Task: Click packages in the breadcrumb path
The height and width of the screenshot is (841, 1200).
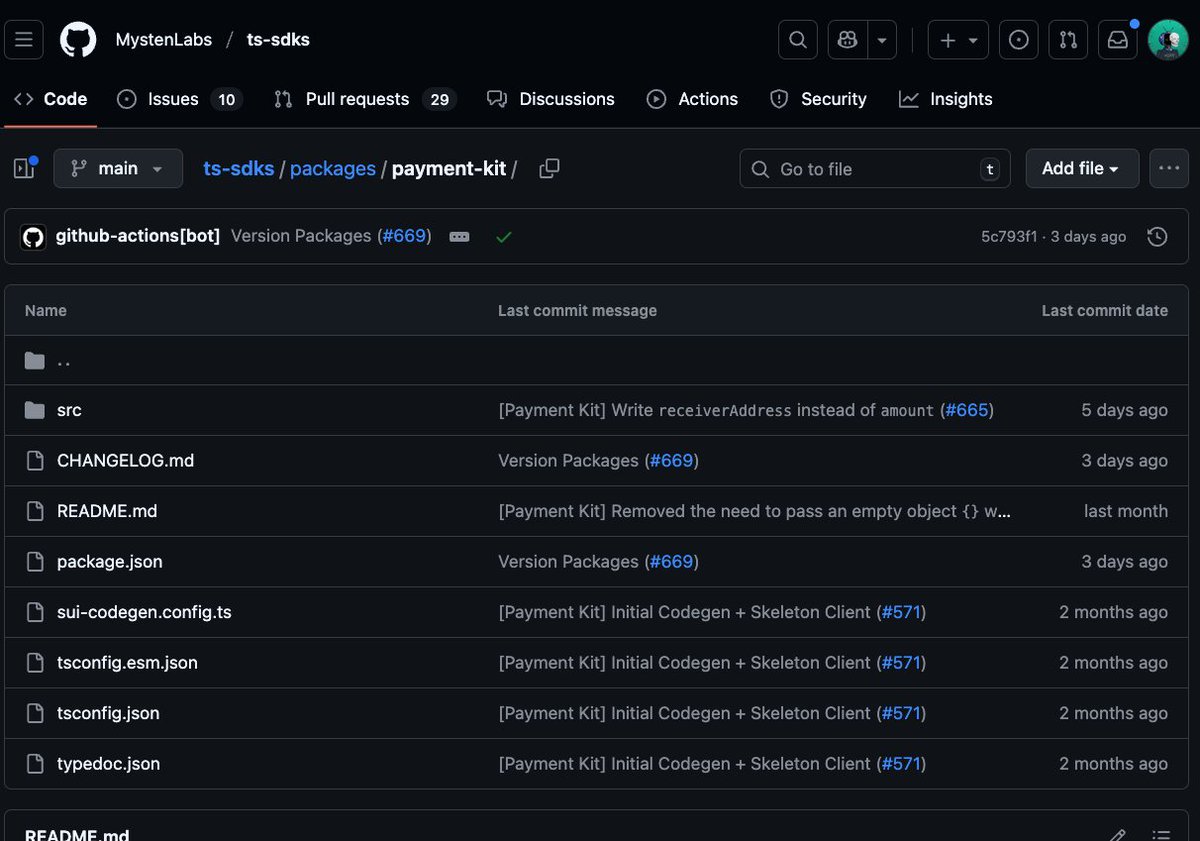Action: coord(333,169)
